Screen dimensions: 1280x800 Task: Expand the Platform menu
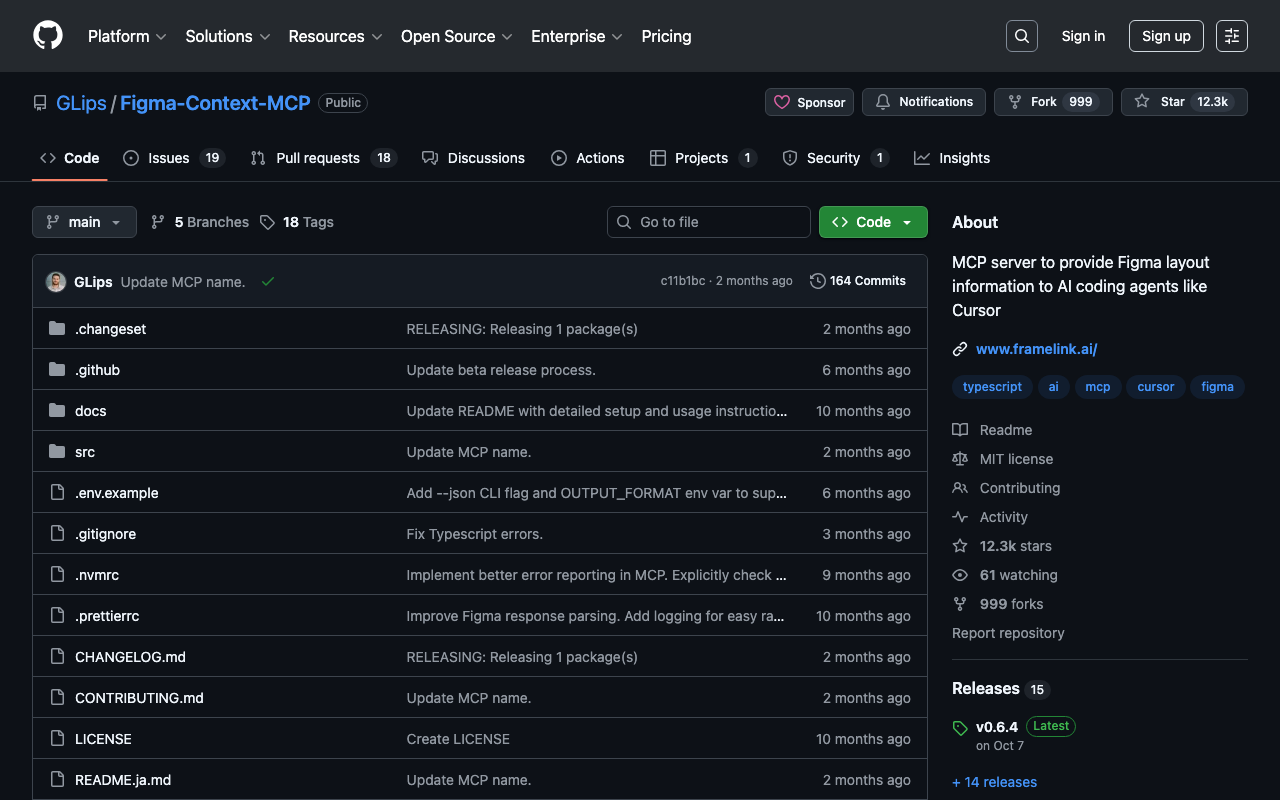point(127,36)
